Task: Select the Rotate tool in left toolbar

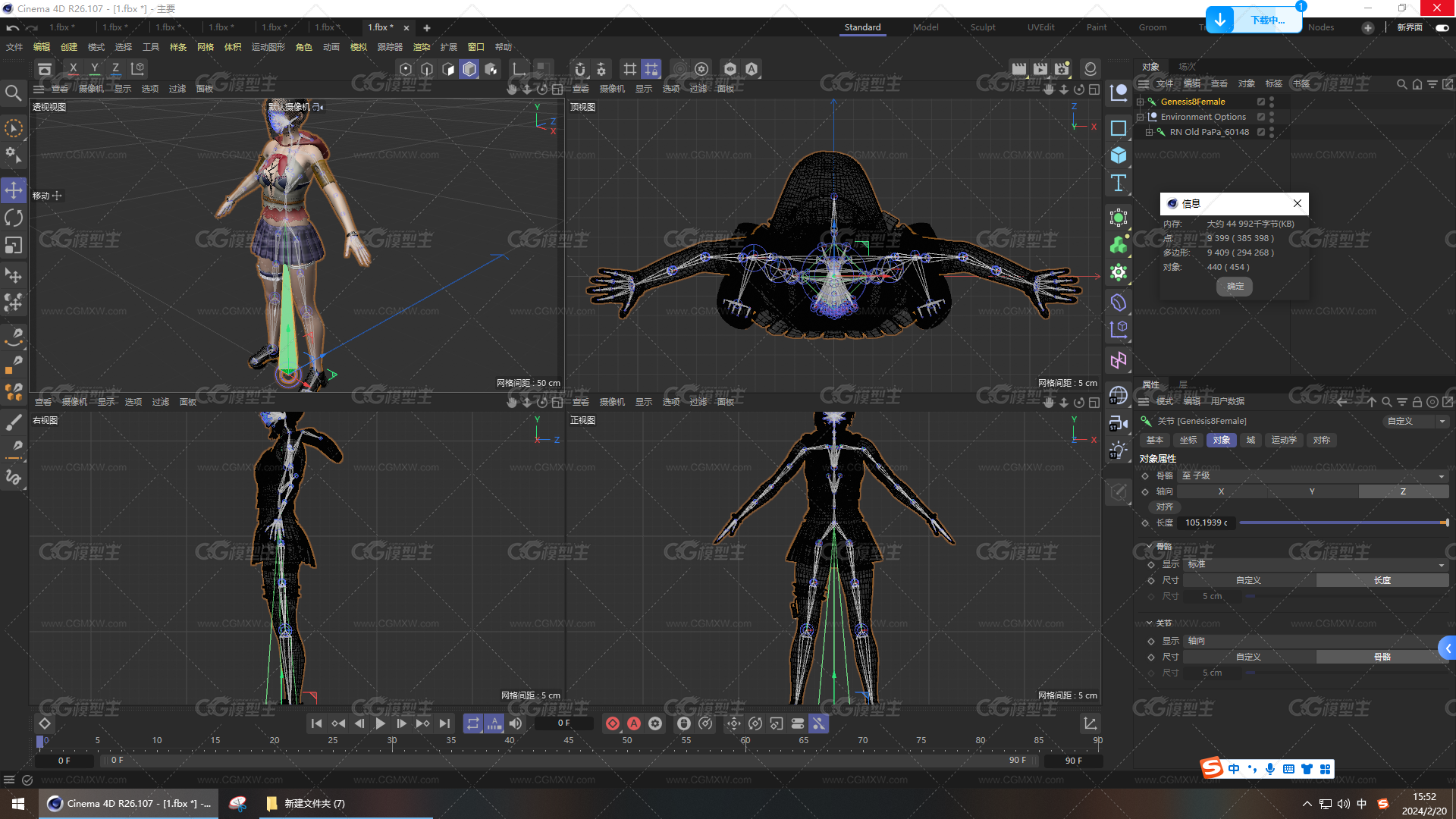Action: point(14,218)
